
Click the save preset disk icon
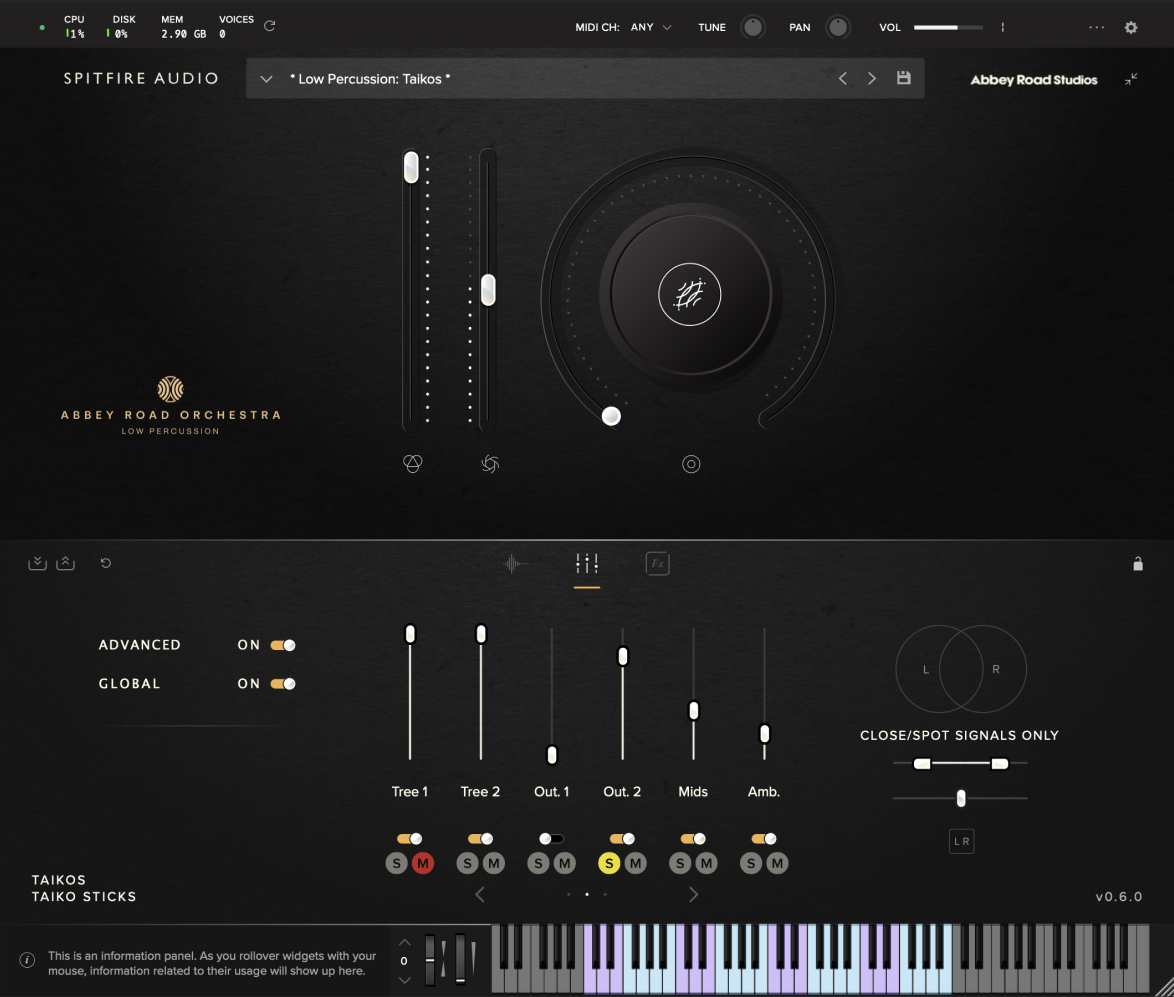pos(903,78)
